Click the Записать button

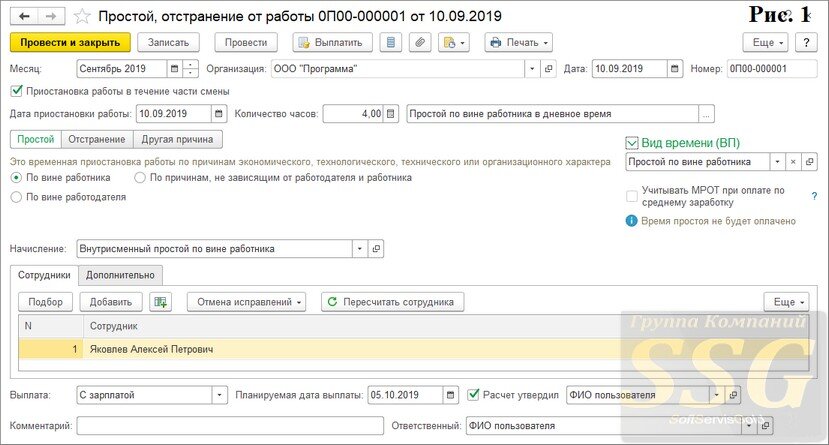click(x=168, y=42)
